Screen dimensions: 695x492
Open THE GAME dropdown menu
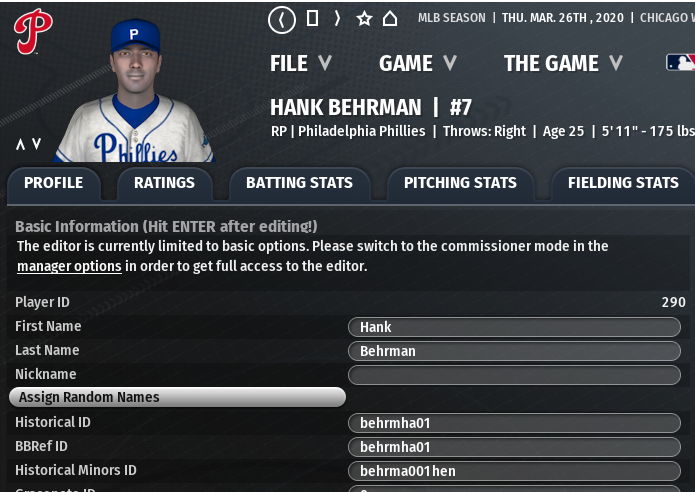(x=562, y=63)
